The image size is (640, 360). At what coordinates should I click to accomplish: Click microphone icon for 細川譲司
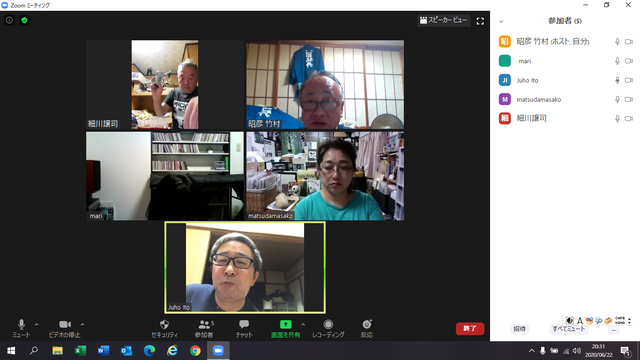(x=617, y=118)
